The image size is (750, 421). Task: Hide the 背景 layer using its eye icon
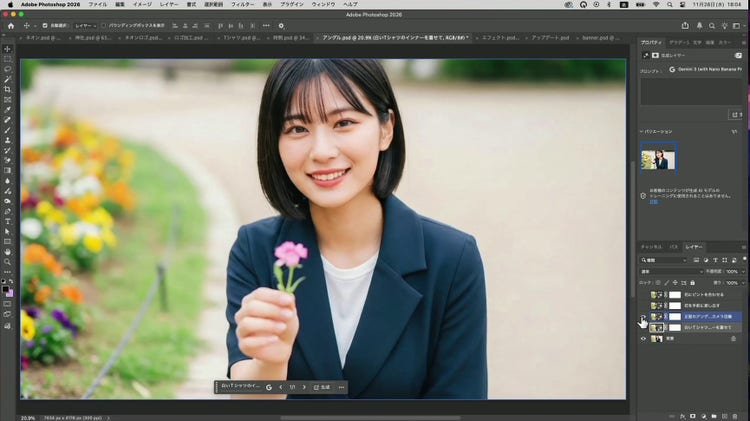tap(643, 339)
